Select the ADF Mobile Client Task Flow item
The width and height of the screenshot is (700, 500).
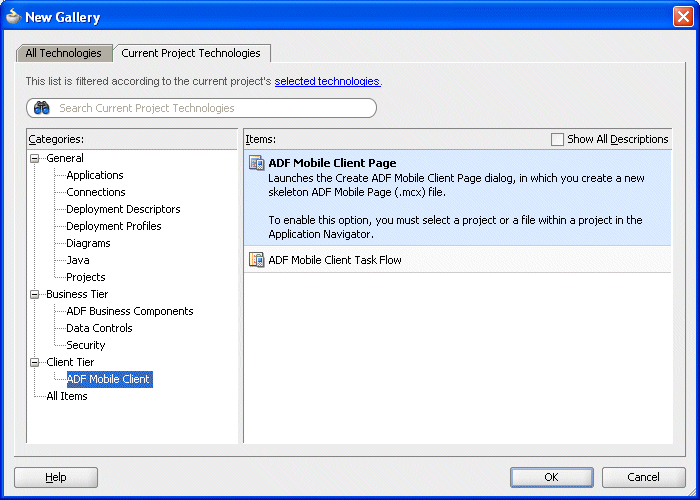coord(458,260)
